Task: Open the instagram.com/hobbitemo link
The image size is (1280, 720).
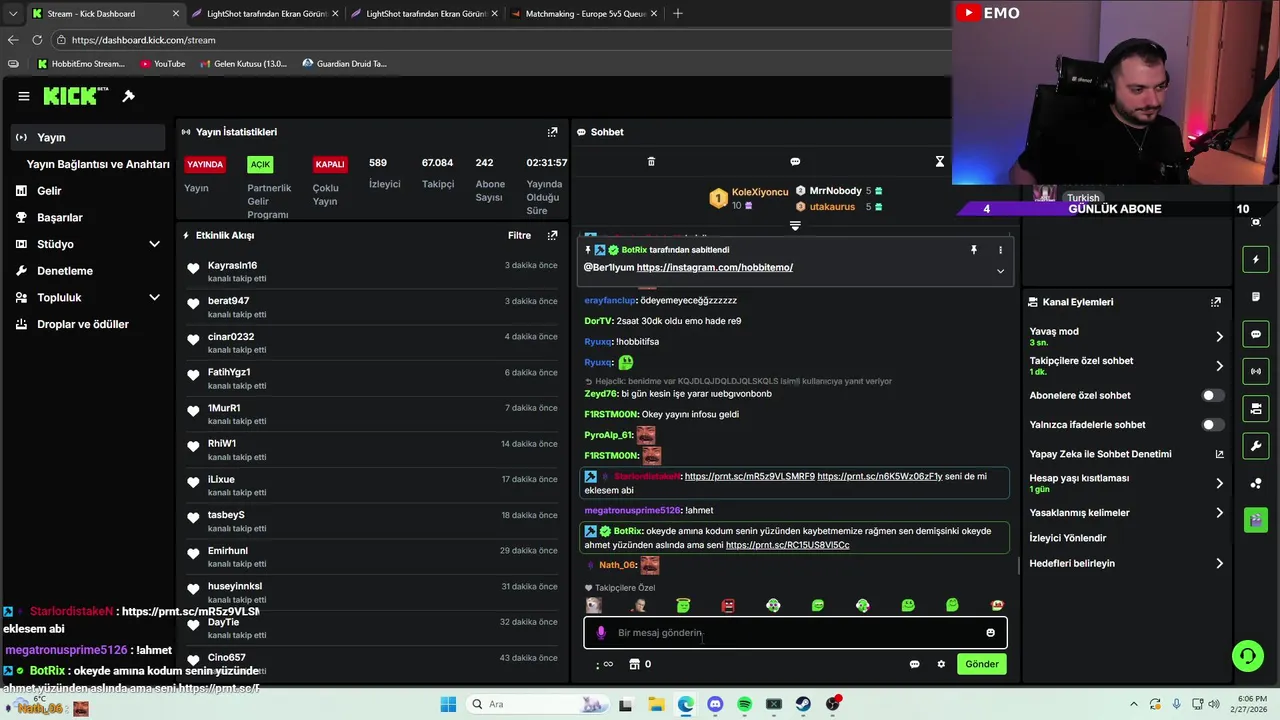Action: click(714, 268)
